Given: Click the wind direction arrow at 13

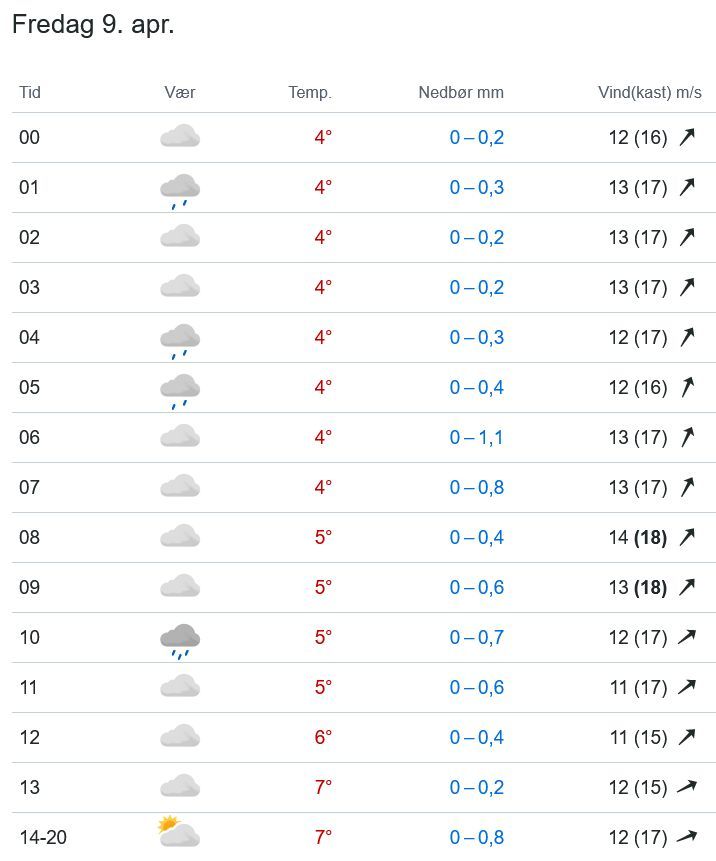Looking at the screenshot, I should pos(687,787).
